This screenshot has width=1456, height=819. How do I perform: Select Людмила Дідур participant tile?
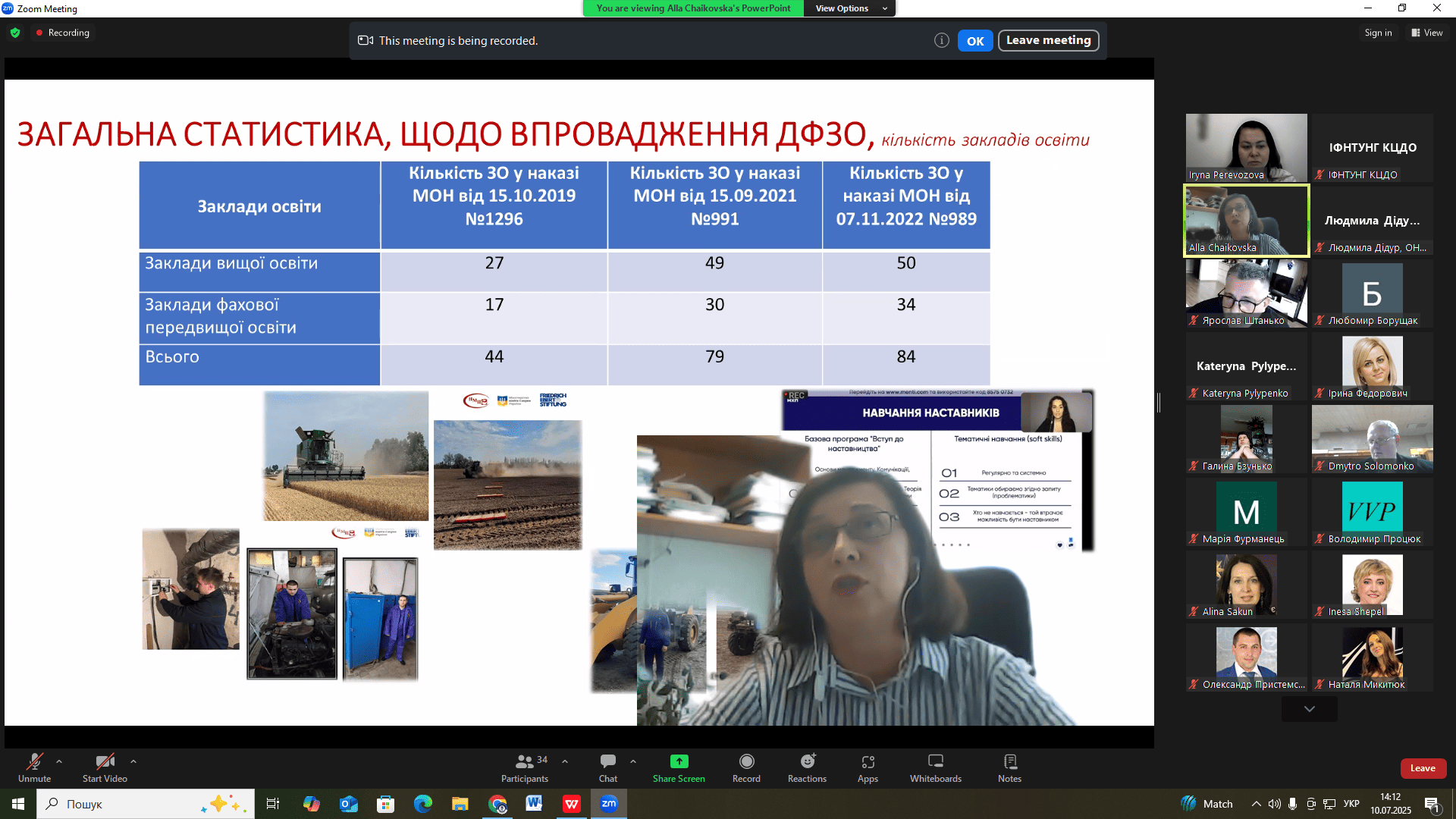point(1373,221)
